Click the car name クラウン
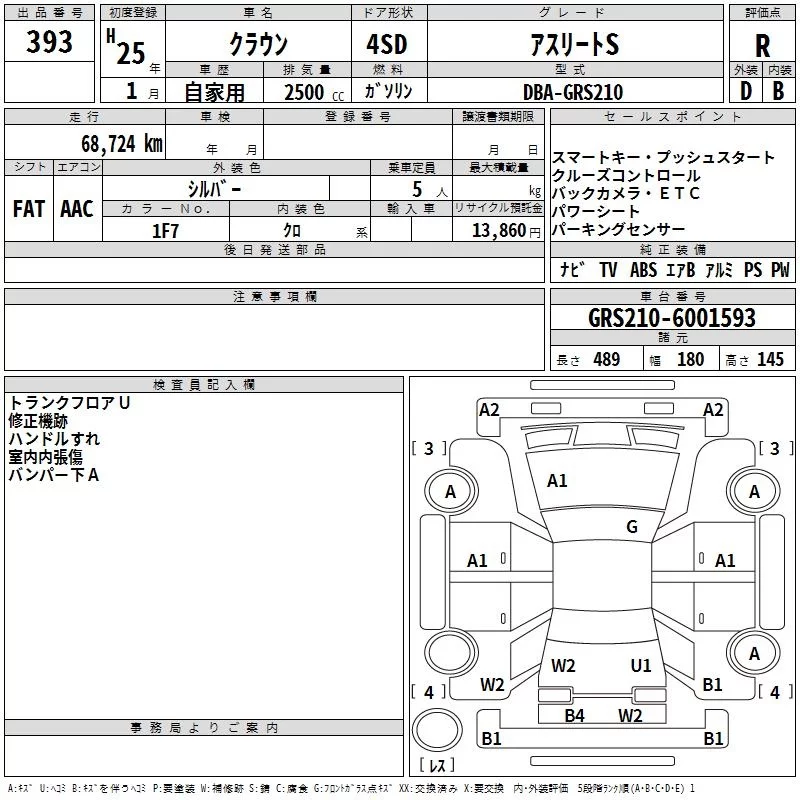Viewport: 800px width, 800px height. point(259,44)
